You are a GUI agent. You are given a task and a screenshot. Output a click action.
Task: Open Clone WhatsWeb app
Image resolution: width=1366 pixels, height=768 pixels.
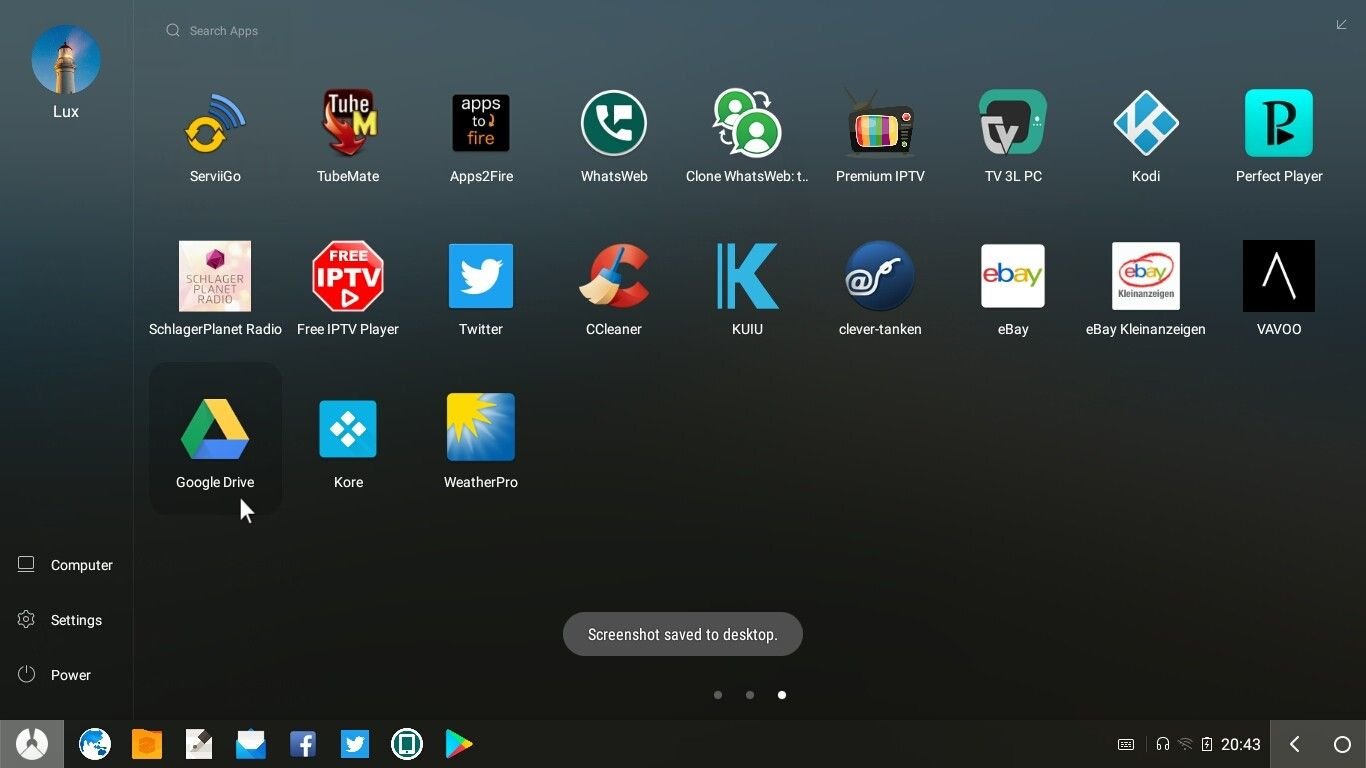coord(747,124)
